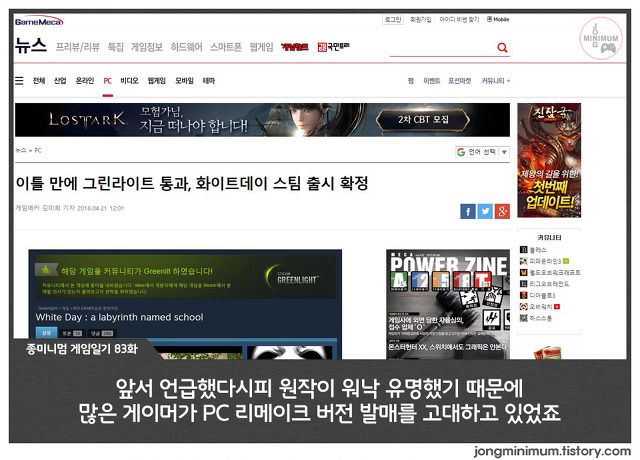Open the 짱 link beside 이벤트
Viewport: 640px width, 460px height.
click(x=411, y=81)
